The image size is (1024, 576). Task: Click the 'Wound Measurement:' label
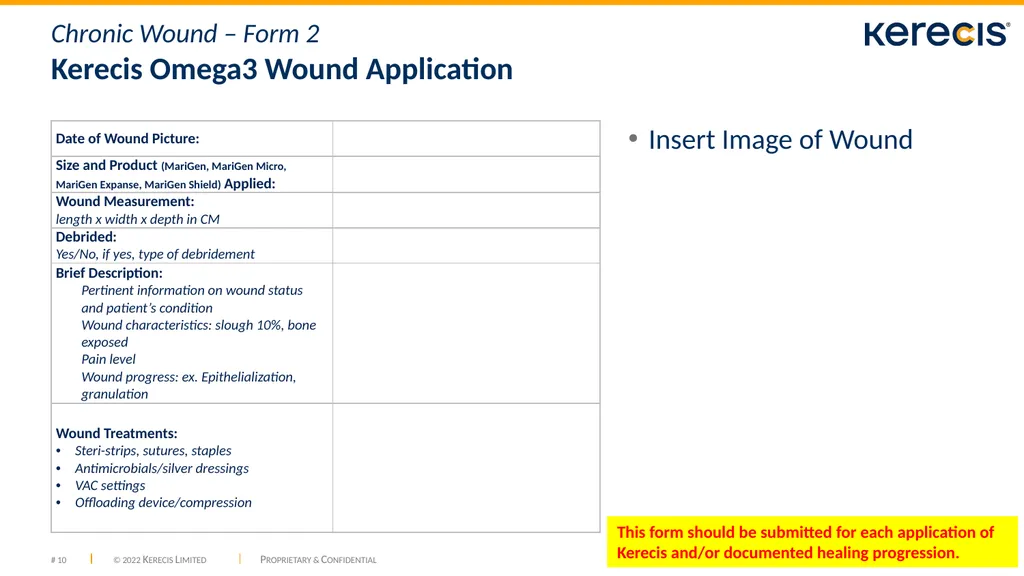pyautogui.click(x=125, y=201)
